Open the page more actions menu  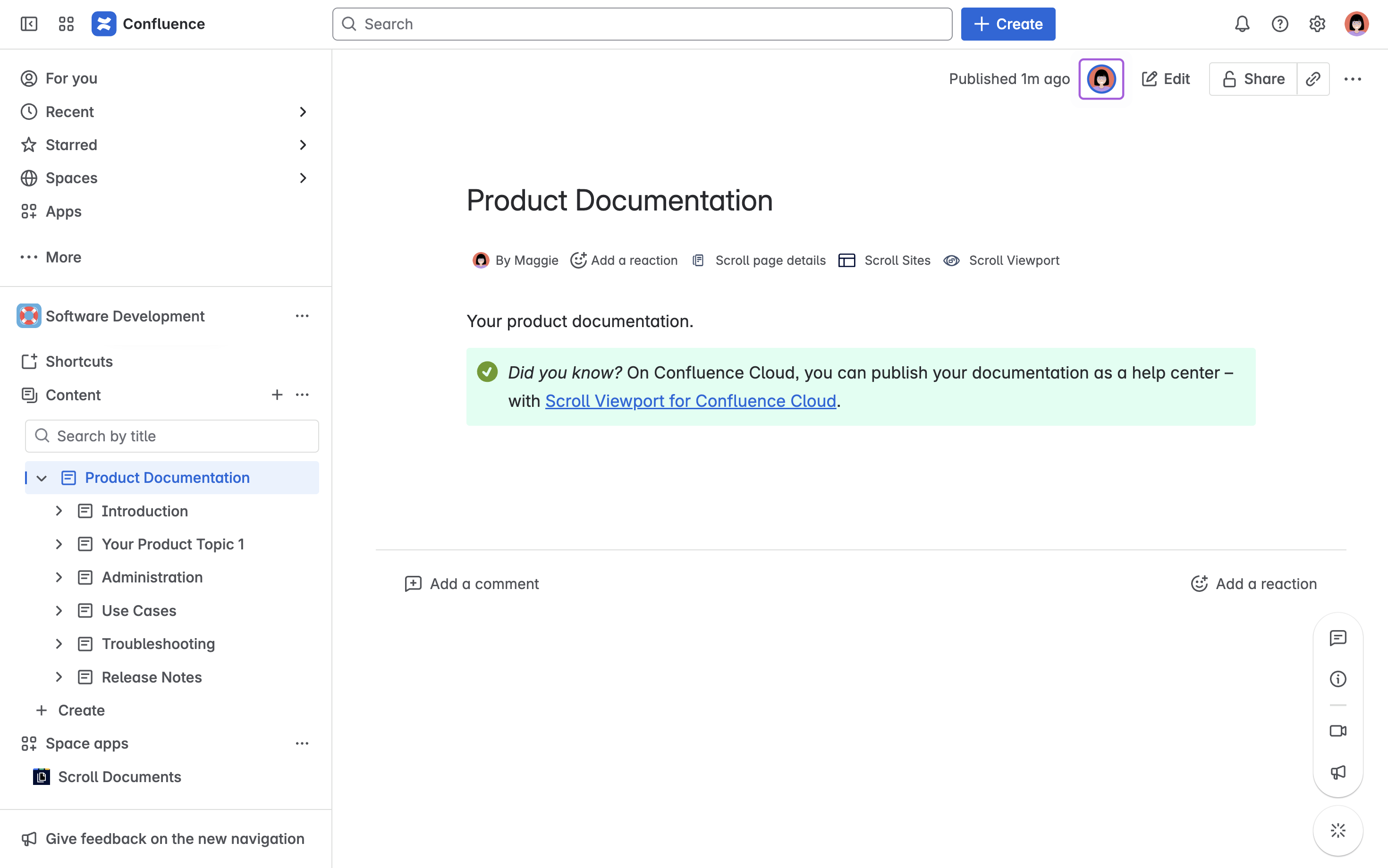click(1353, 79)
